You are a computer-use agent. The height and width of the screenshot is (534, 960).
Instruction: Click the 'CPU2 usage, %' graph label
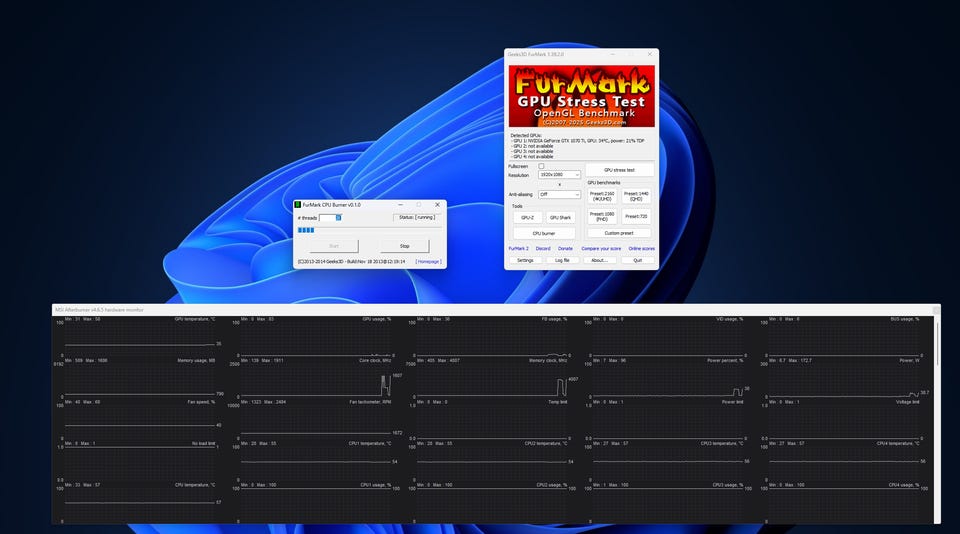552,485
